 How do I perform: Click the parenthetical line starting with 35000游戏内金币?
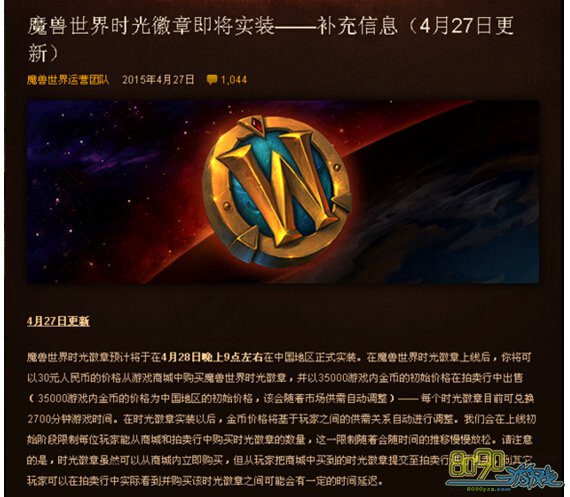[x=212, y=399]
